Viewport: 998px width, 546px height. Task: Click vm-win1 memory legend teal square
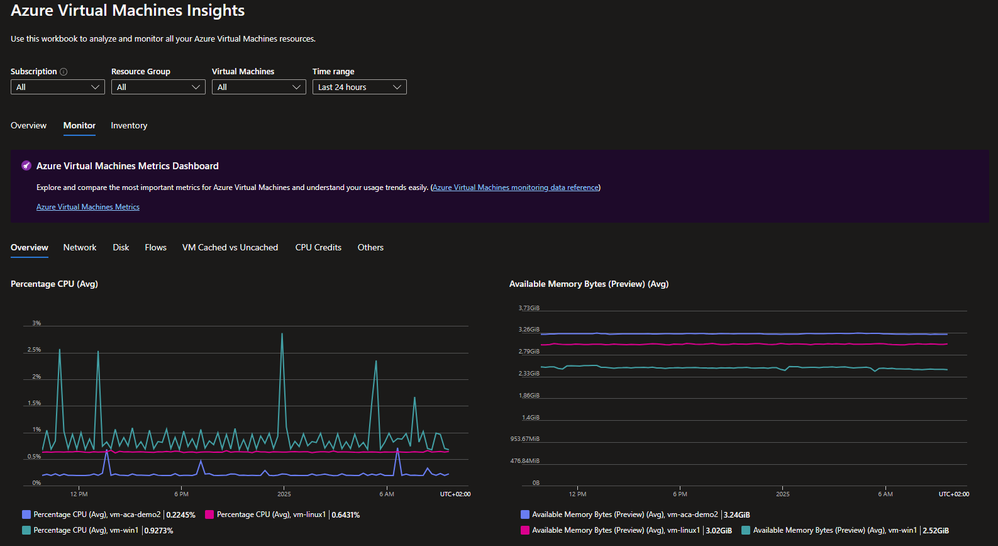(x=745, y=530)
